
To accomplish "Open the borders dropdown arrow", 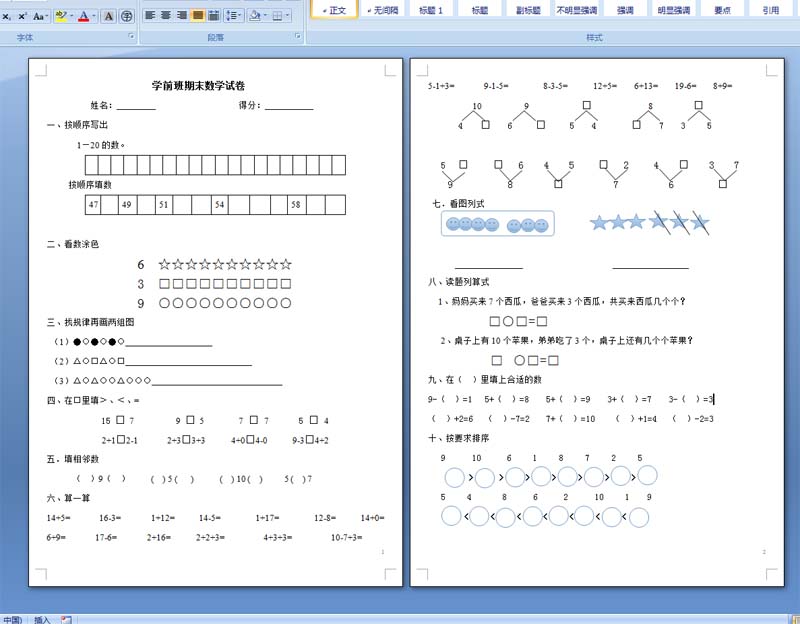I will [288, 15].
